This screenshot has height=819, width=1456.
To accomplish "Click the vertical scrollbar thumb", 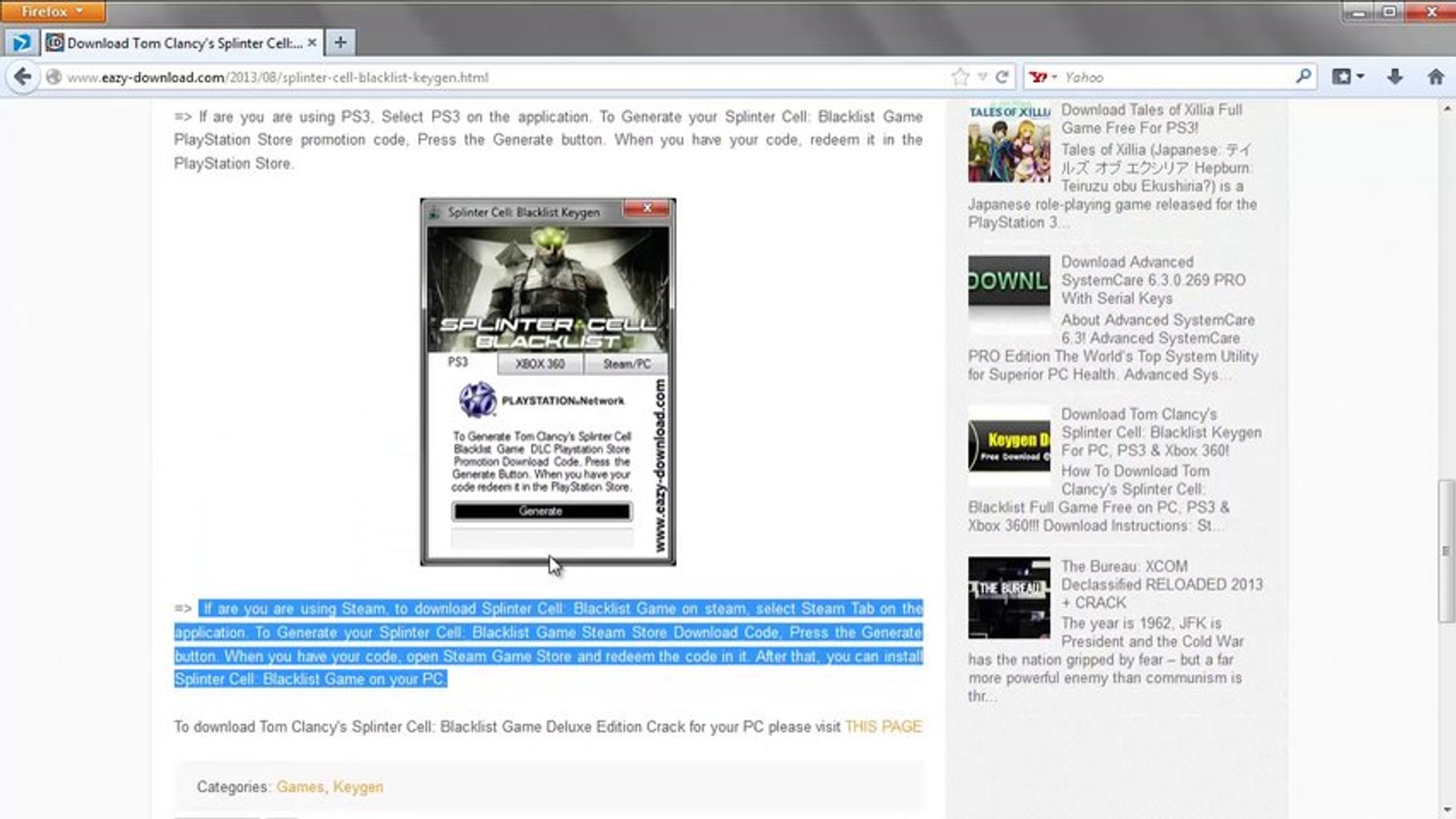I will [1447, 551].
